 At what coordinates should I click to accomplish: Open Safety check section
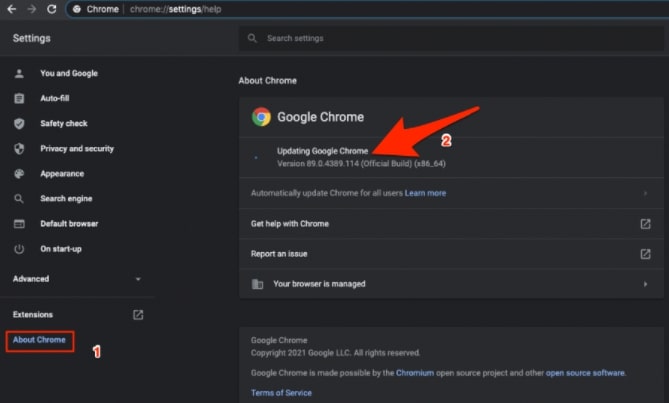[x=64, y=124]
